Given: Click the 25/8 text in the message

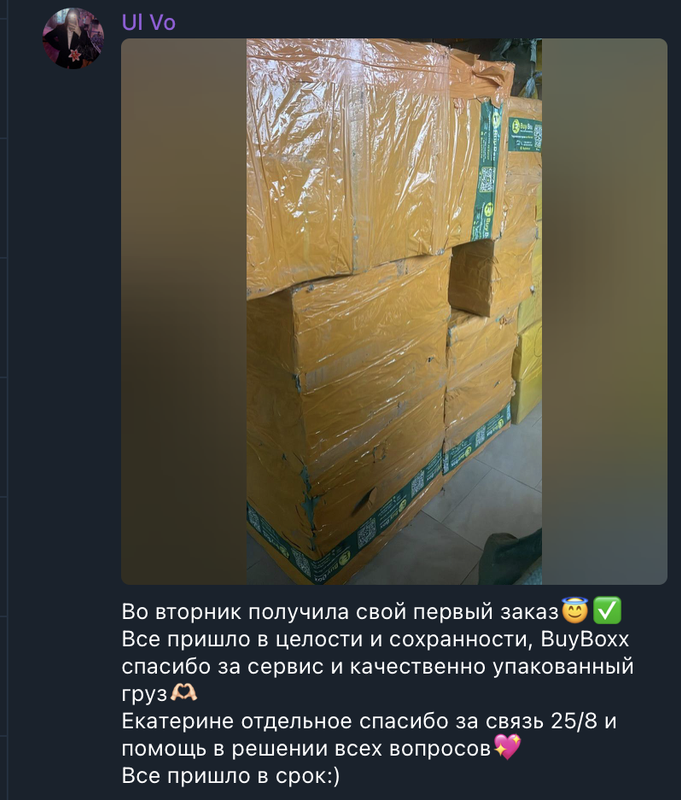Looking at the screenshot, I should pyautogui.click(x=574, y=721).
